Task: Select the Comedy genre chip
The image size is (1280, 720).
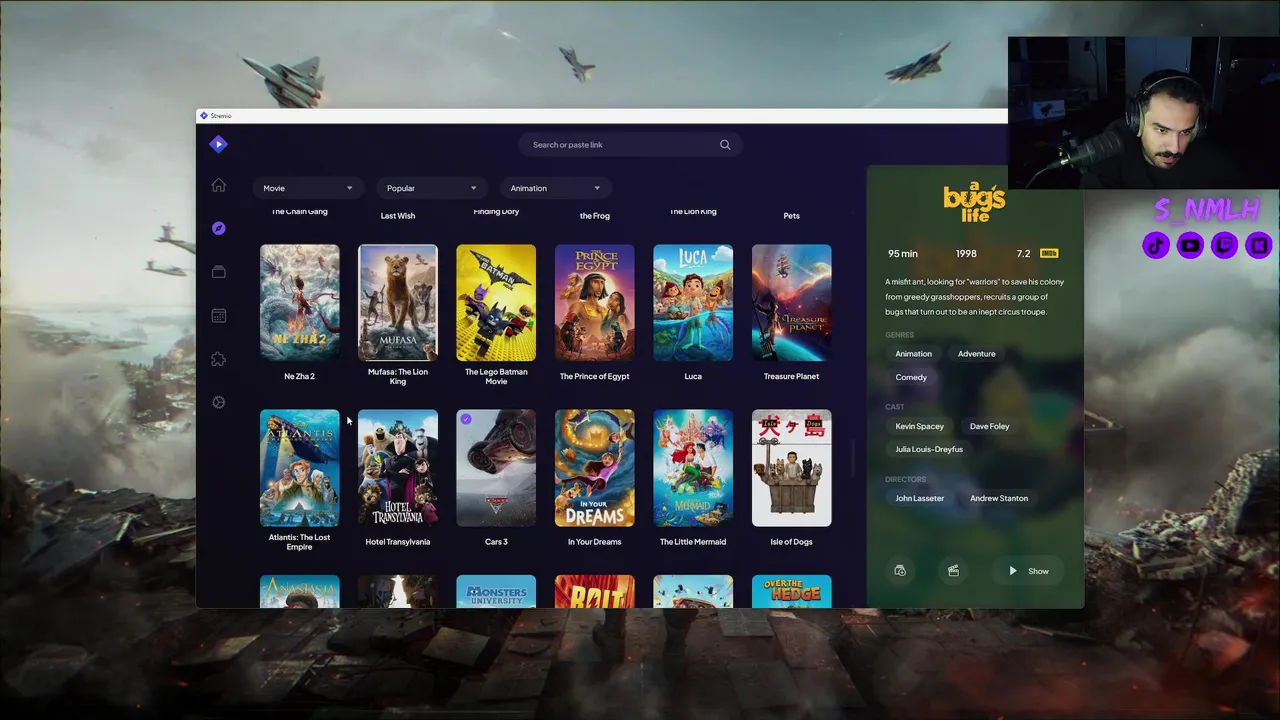Action: click(x=911, y=377)
